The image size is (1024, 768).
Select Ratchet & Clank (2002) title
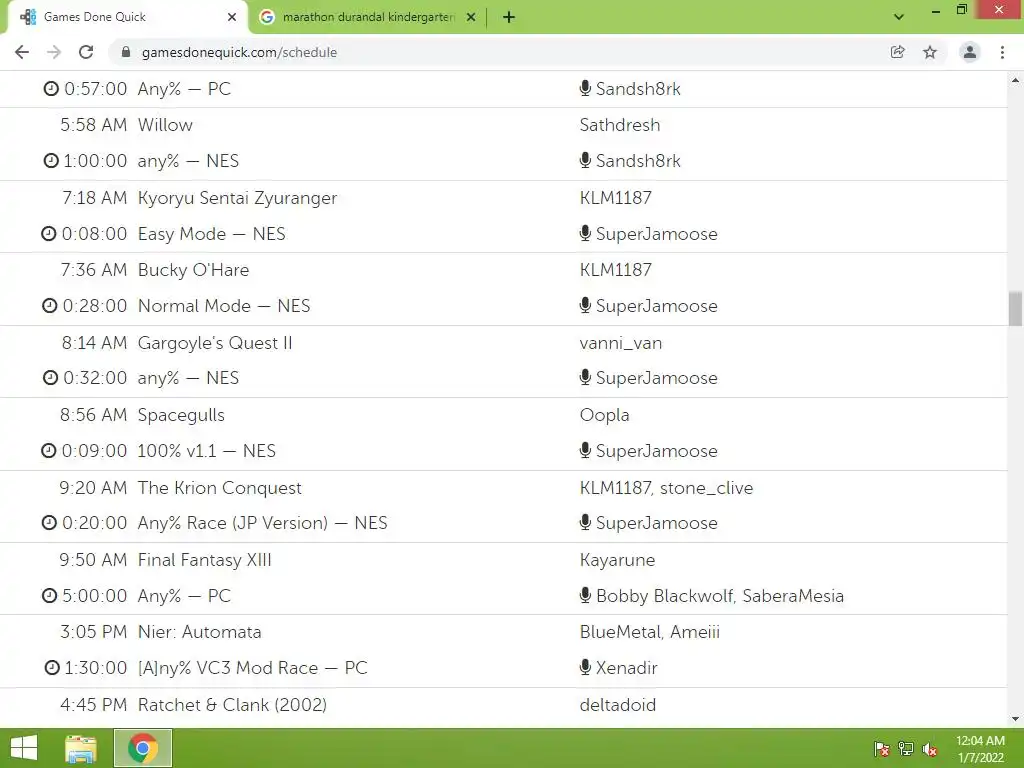click(x=232, y=705)
